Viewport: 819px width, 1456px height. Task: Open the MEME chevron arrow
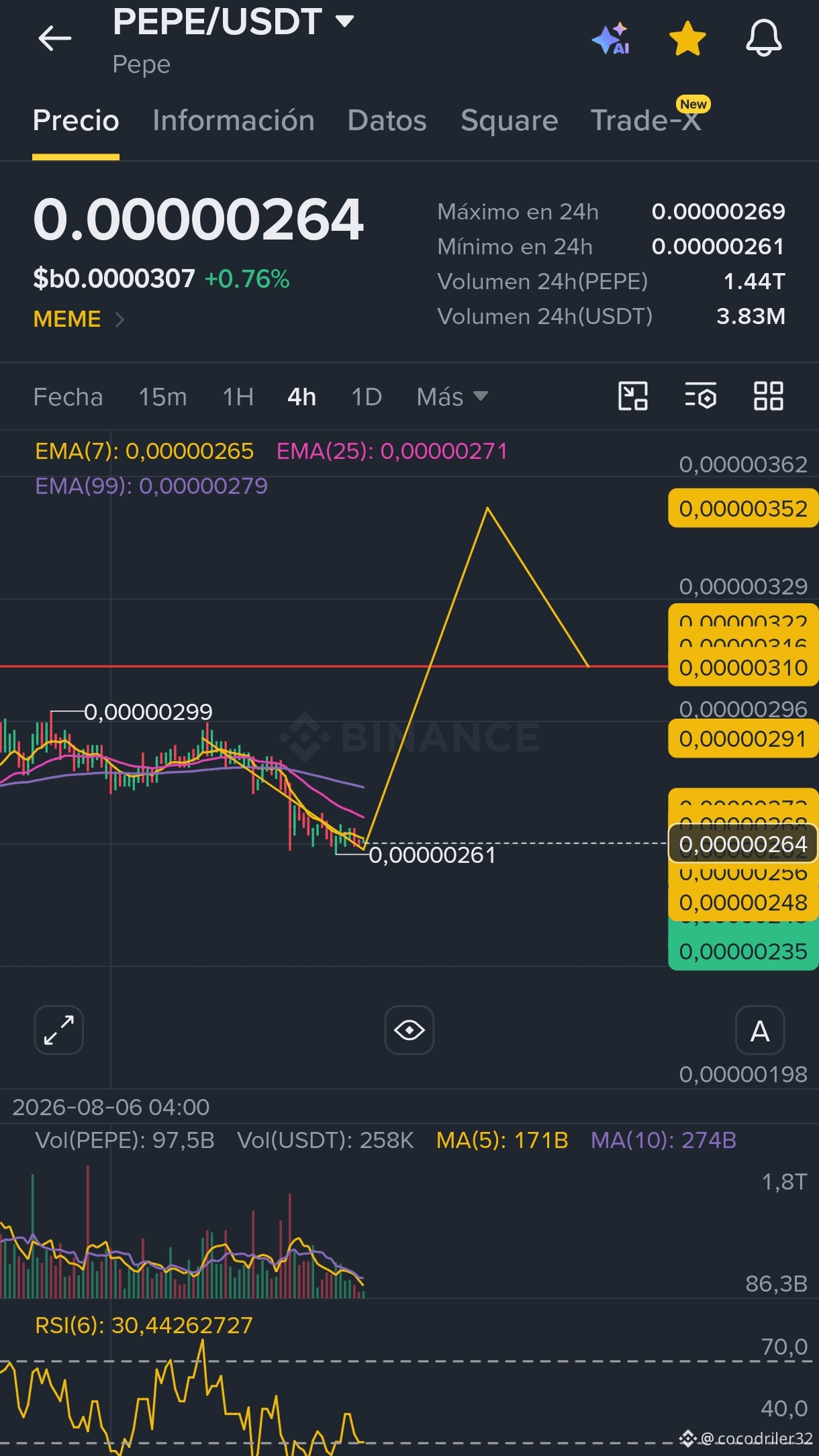[119, 320]
